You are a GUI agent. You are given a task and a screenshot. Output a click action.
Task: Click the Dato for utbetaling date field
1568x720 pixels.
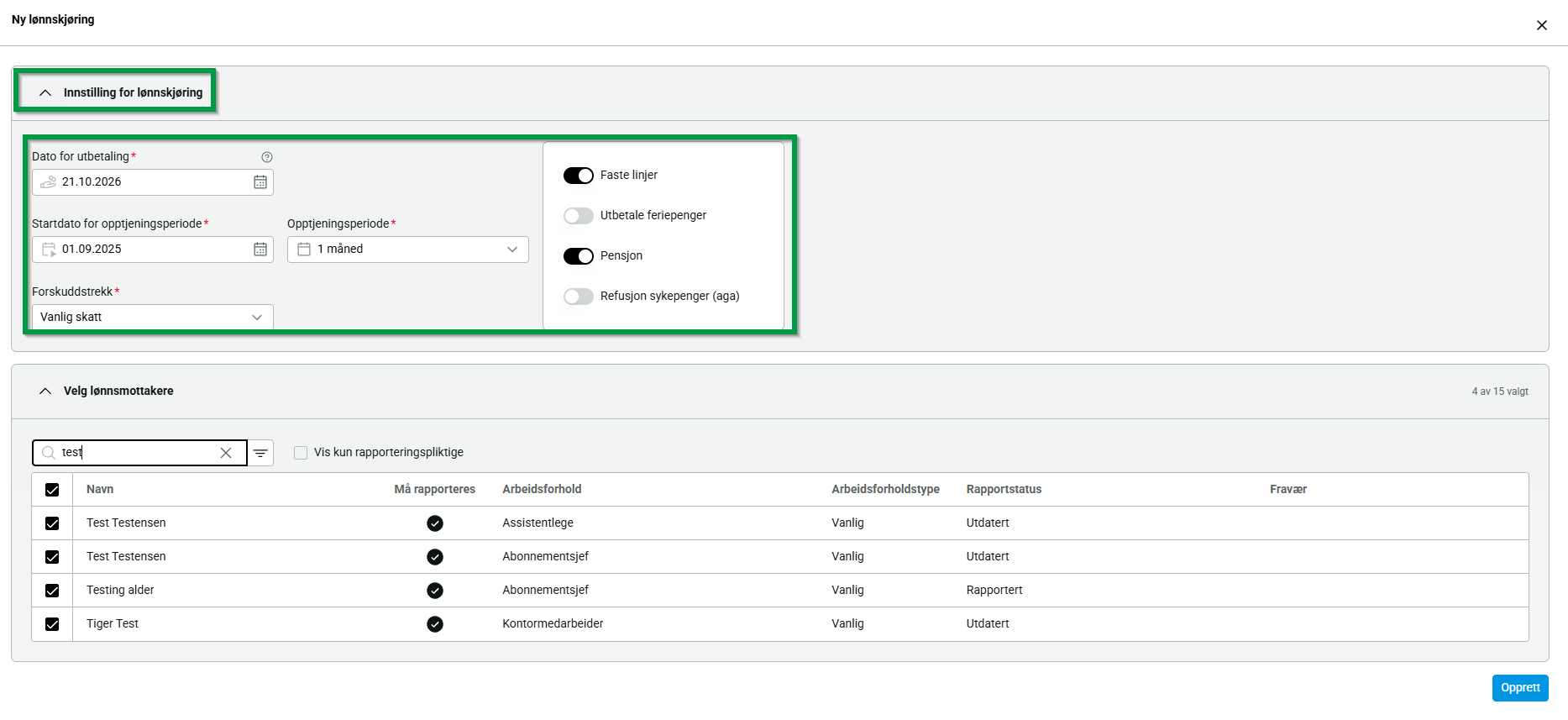coord(153,182)
